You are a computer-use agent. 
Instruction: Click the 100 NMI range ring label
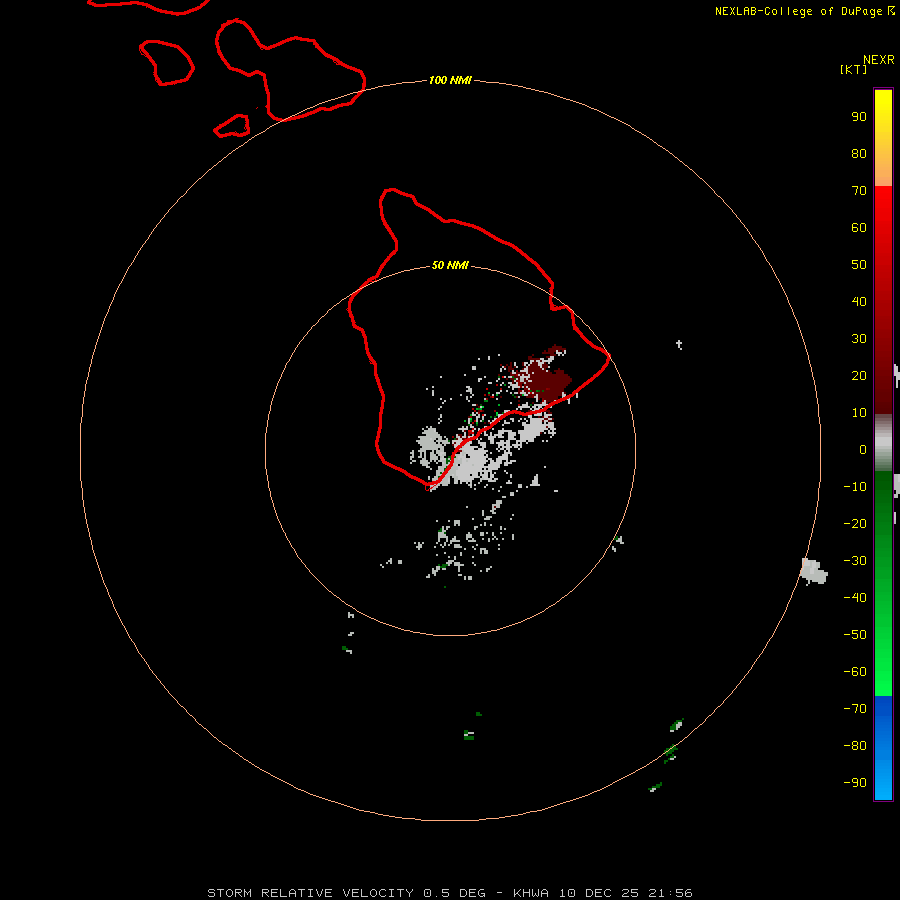point(450,80)
